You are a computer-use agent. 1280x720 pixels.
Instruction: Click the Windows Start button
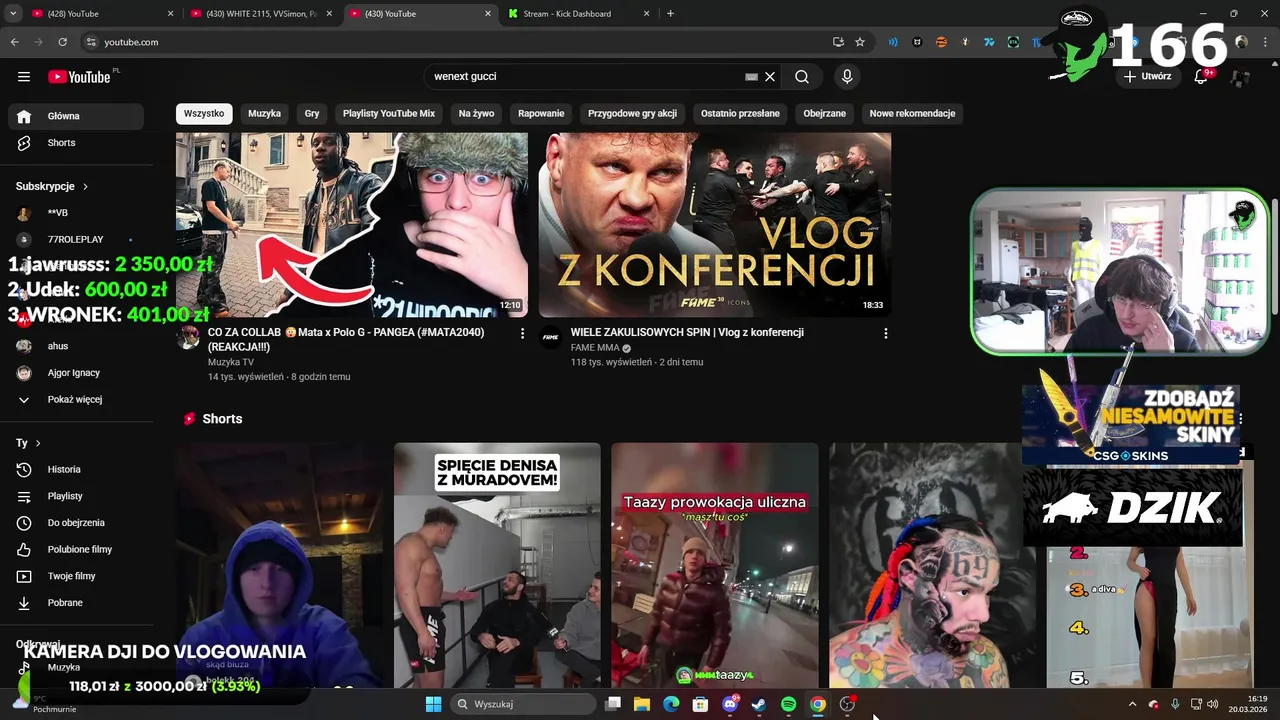433,704
